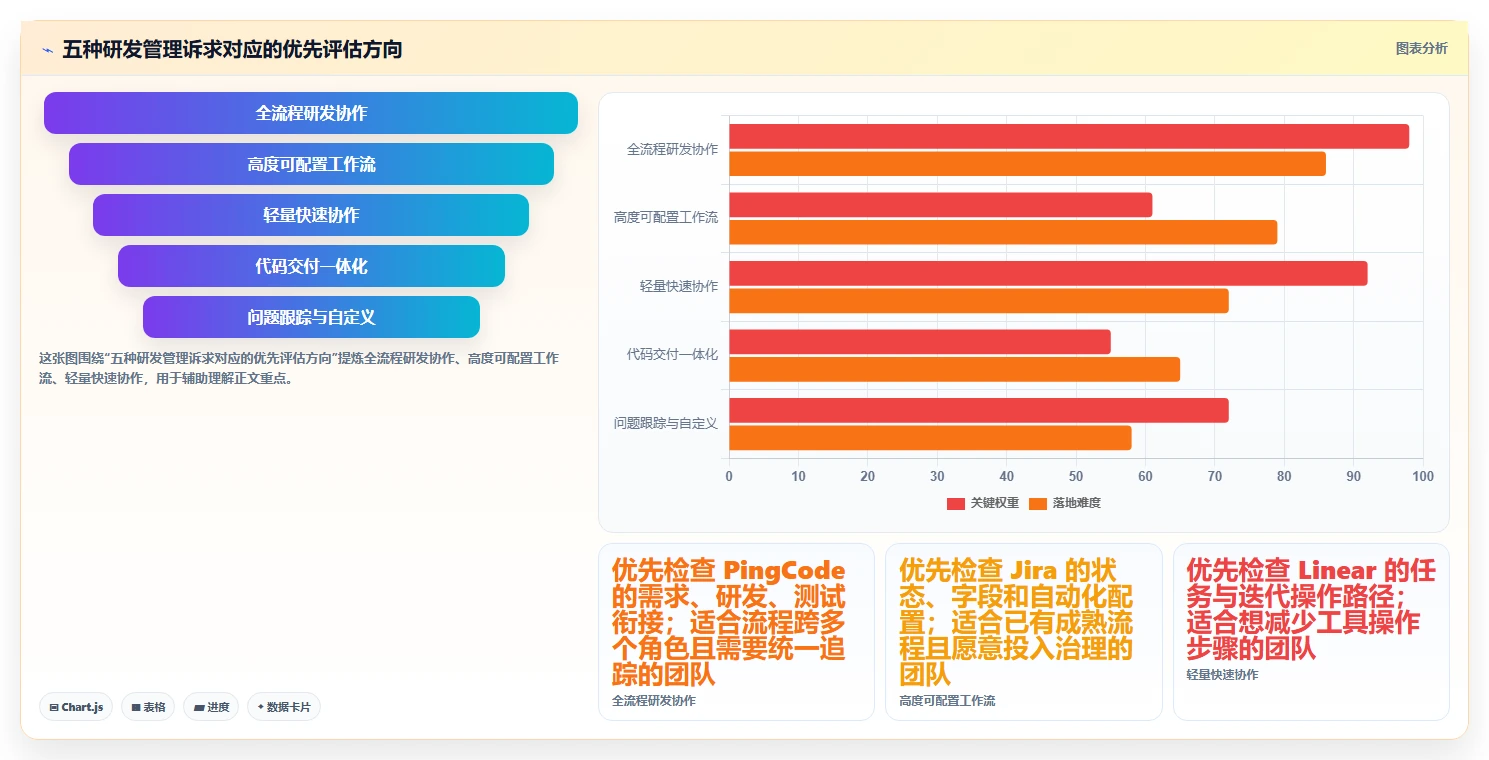The width and height of the screenshot is (1489, 760).
Task: Click the red 关键权重 bar for 代码交付一体化
Action: point(920,342)
